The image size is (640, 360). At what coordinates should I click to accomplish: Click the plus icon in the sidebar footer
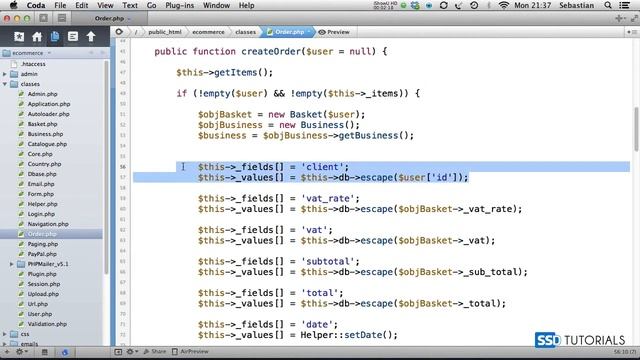[7, 351]
